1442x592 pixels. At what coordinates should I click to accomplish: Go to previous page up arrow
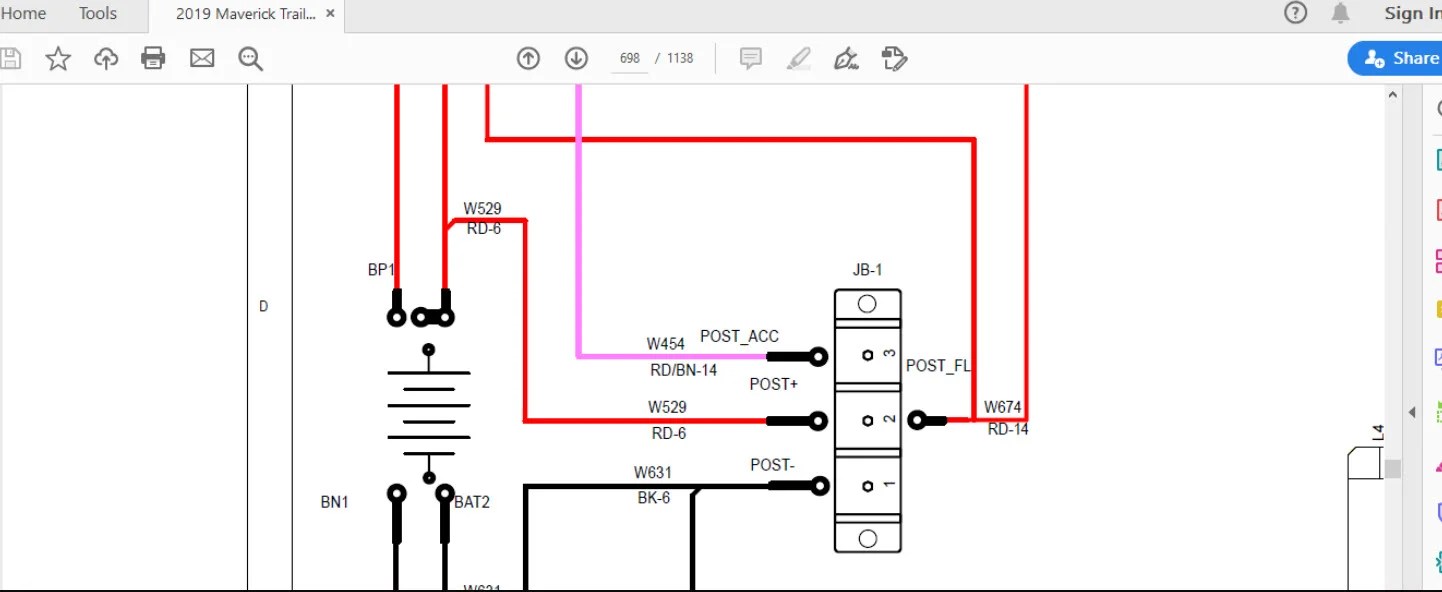tap(528, 59)
